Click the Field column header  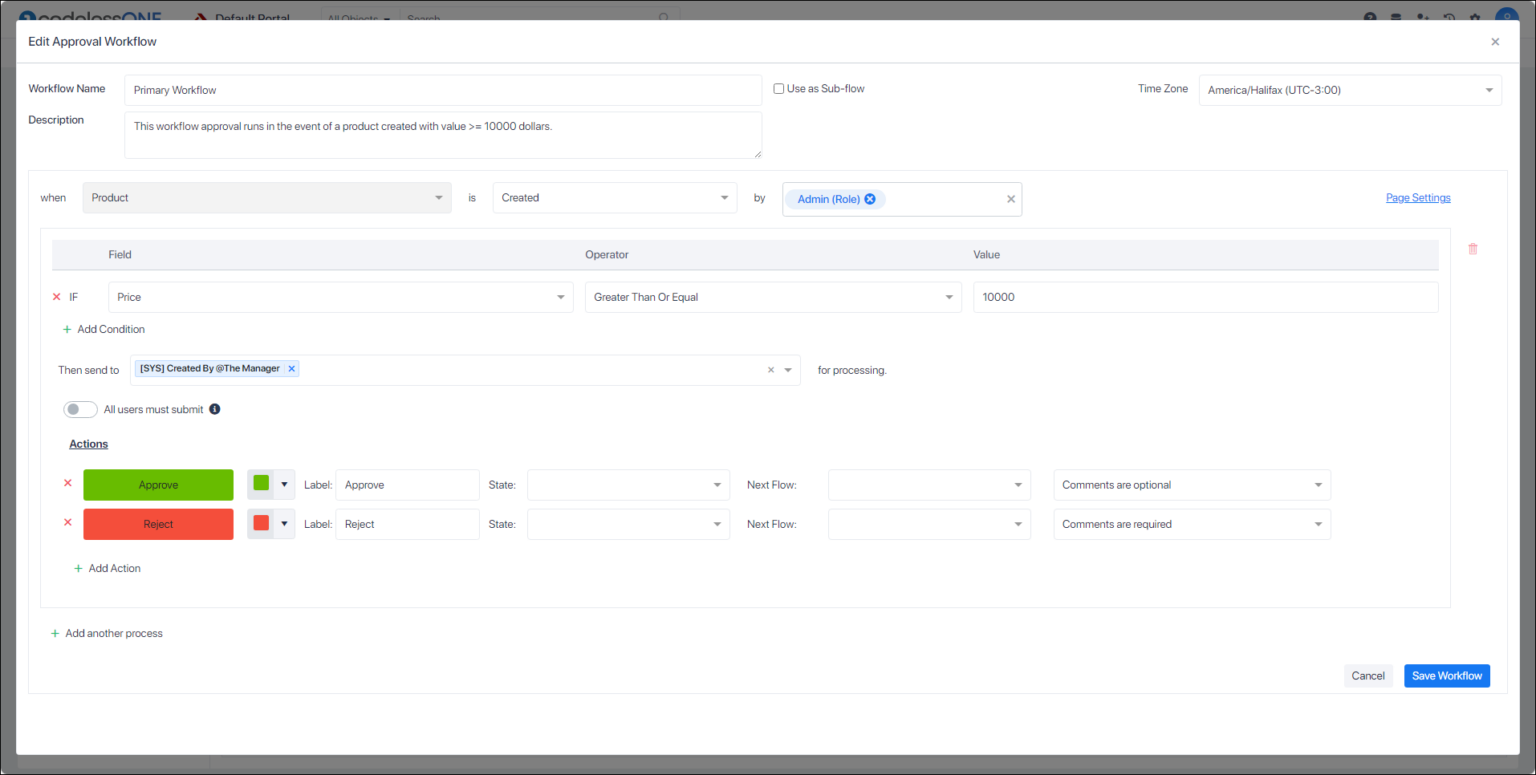tap(120, 255)
